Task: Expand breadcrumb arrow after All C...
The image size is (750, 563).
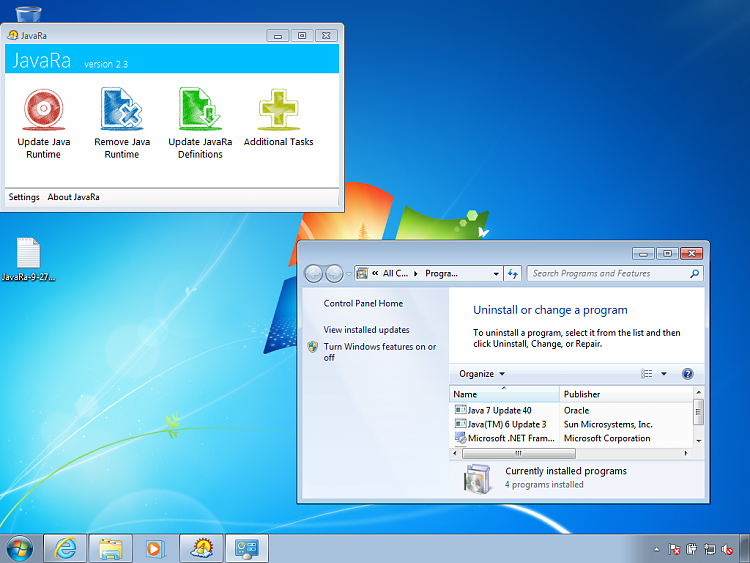Action: [x=416, y=274]
